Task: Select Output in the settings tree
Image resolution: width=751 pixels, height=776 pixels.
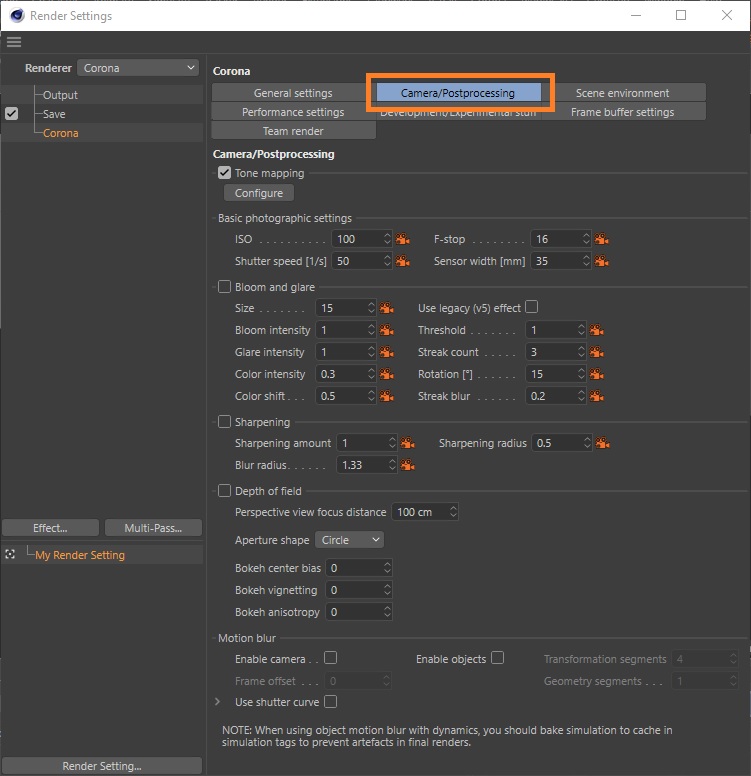Action: coord(60,95)
